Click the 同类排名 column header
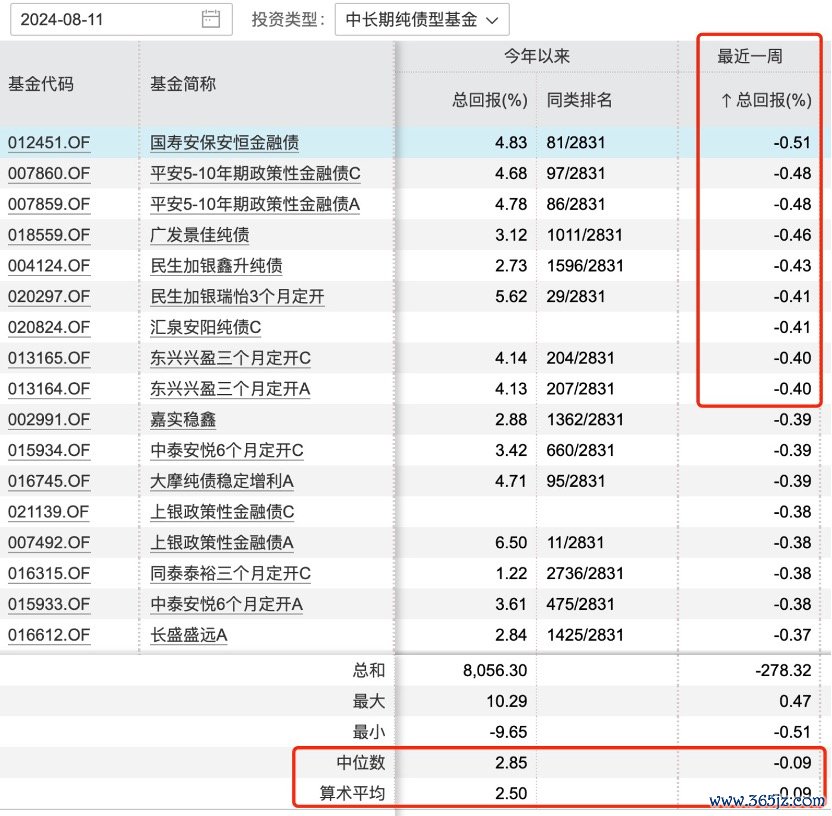This screenshot has width=832, height=816. coord(579,100)
